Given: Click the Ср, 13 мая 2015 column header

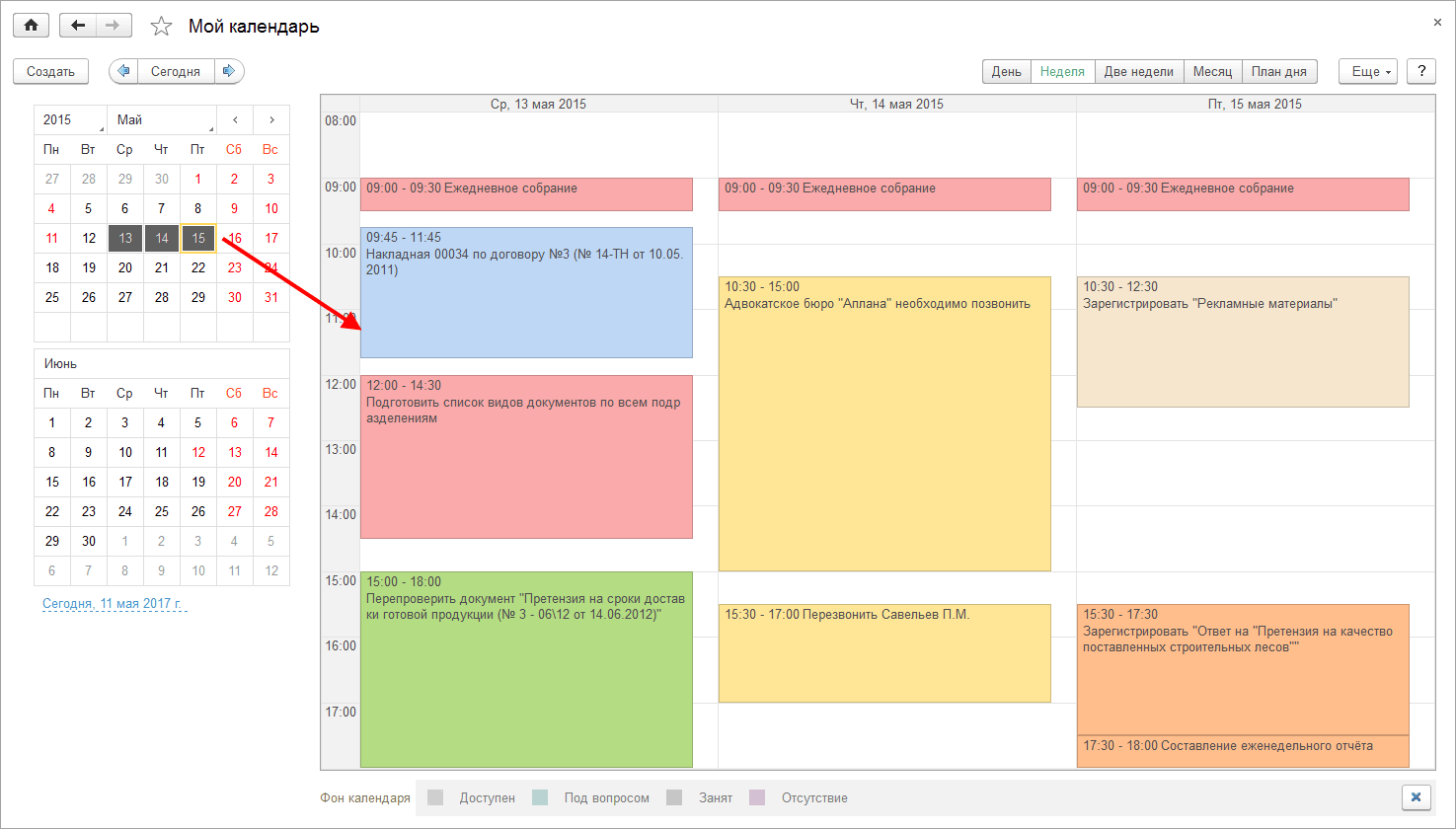Looking at the screenshot, I should click(538, 104).
